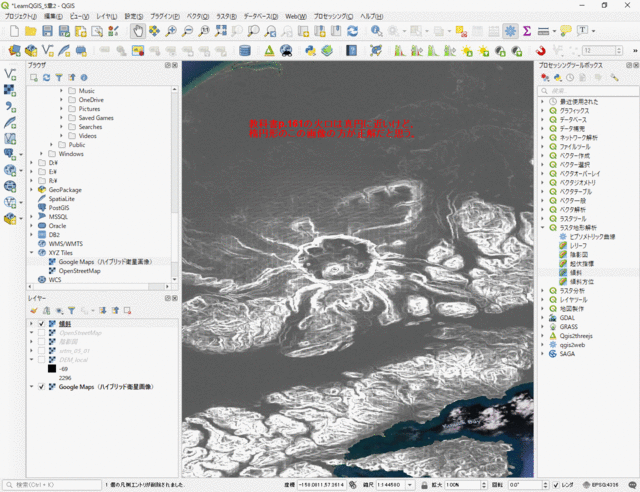Image resolution: width=640 pixels, height=492 pixels.
Task: Expand the 傾斜 layer legend
Action: click(31, 324)
